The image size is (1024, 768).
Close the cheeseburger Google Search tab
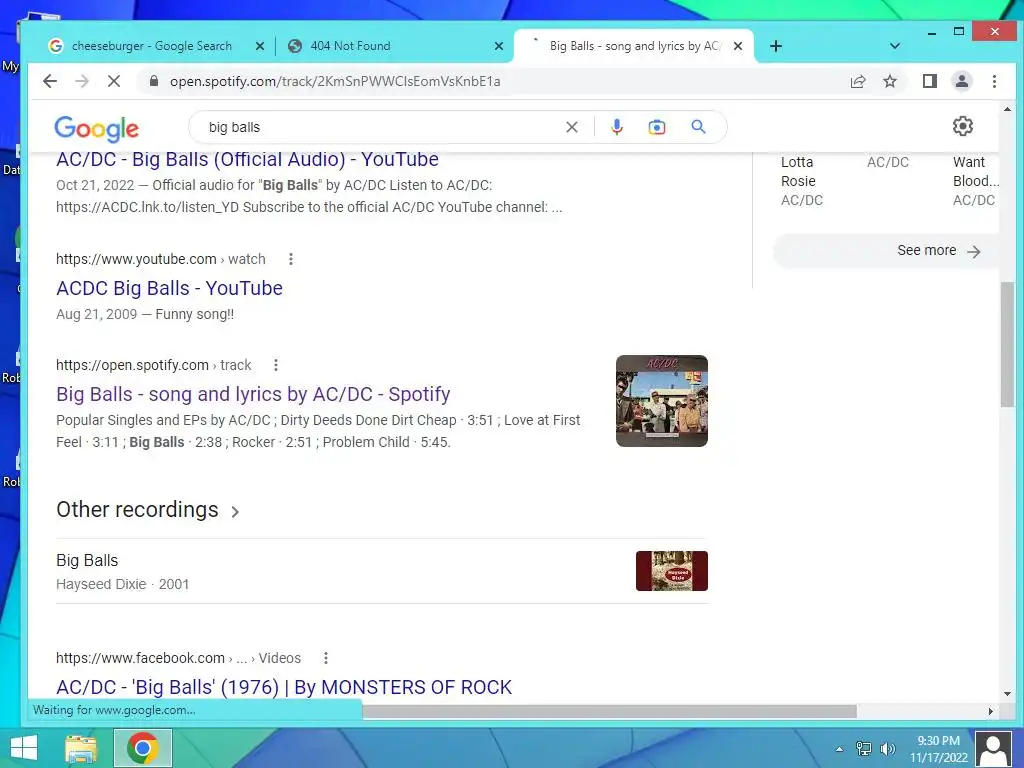[259, 46]
